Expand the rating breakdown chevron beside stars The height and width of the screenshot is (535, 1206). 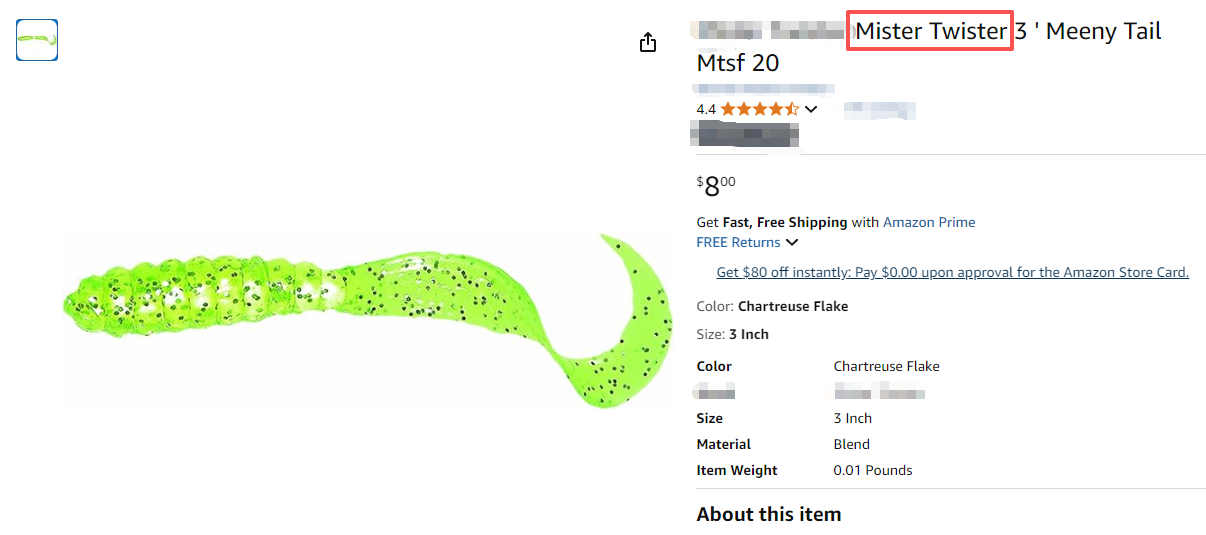[811, 109]
